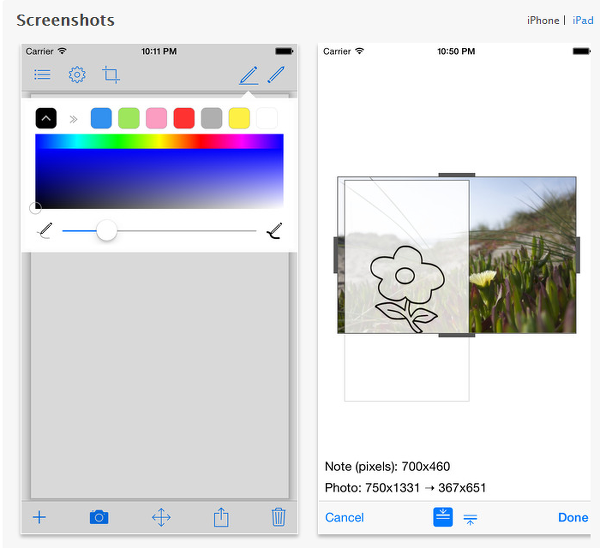Pick the blue color swatch
This screenshot has height=548, width=600.
click(101, 118)
